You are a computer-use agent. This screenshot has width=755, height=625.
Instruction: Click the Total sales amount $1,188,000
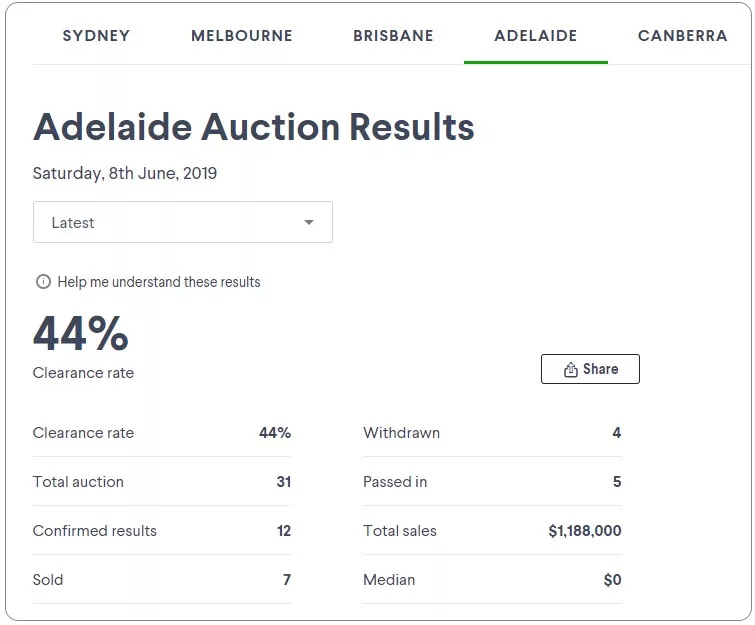[x=585, y=531]
